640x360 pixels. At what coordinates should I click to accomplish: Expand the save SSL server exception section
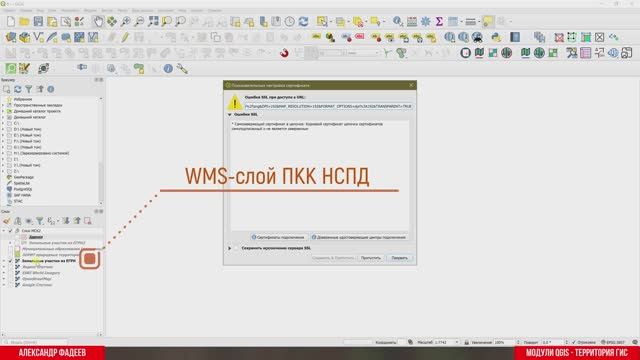(x=229, y=248)
